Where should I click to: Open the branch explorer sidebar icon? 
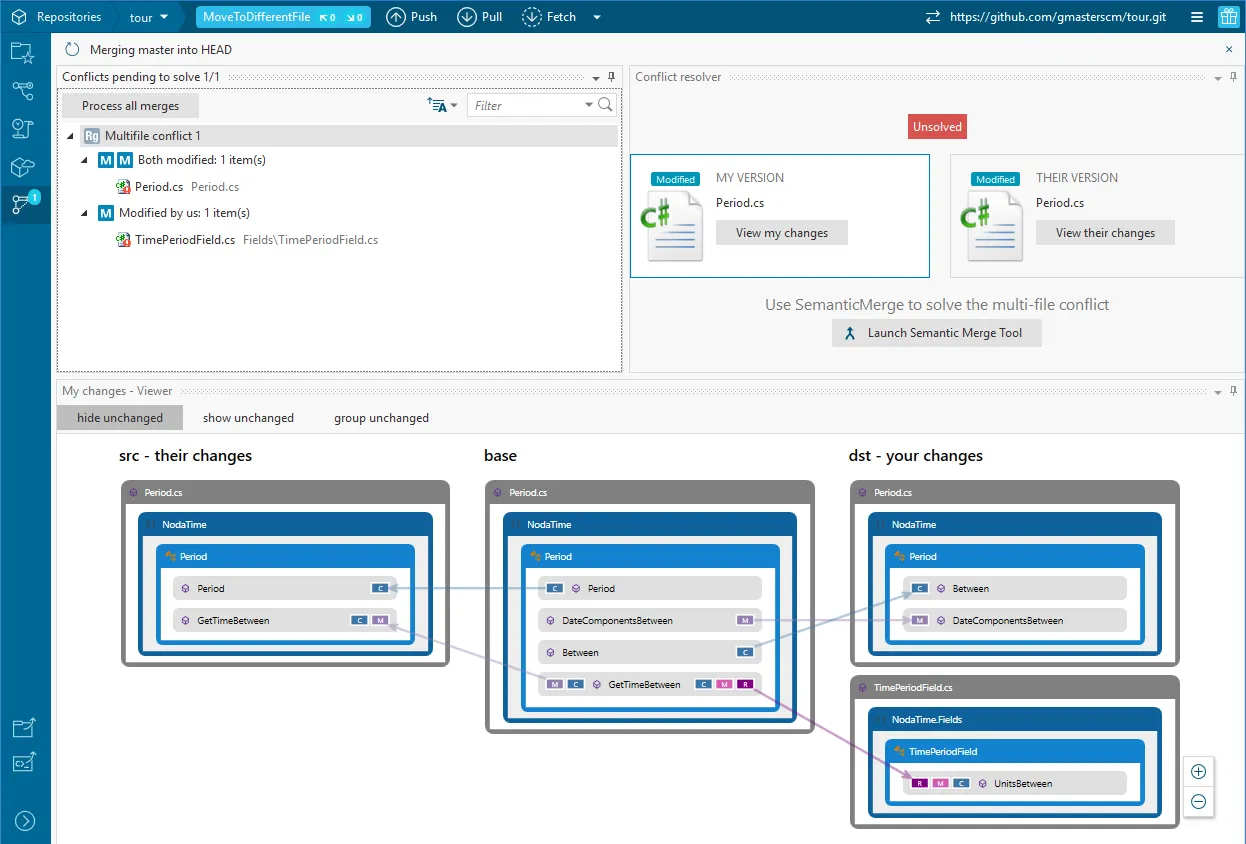point(23,91)
